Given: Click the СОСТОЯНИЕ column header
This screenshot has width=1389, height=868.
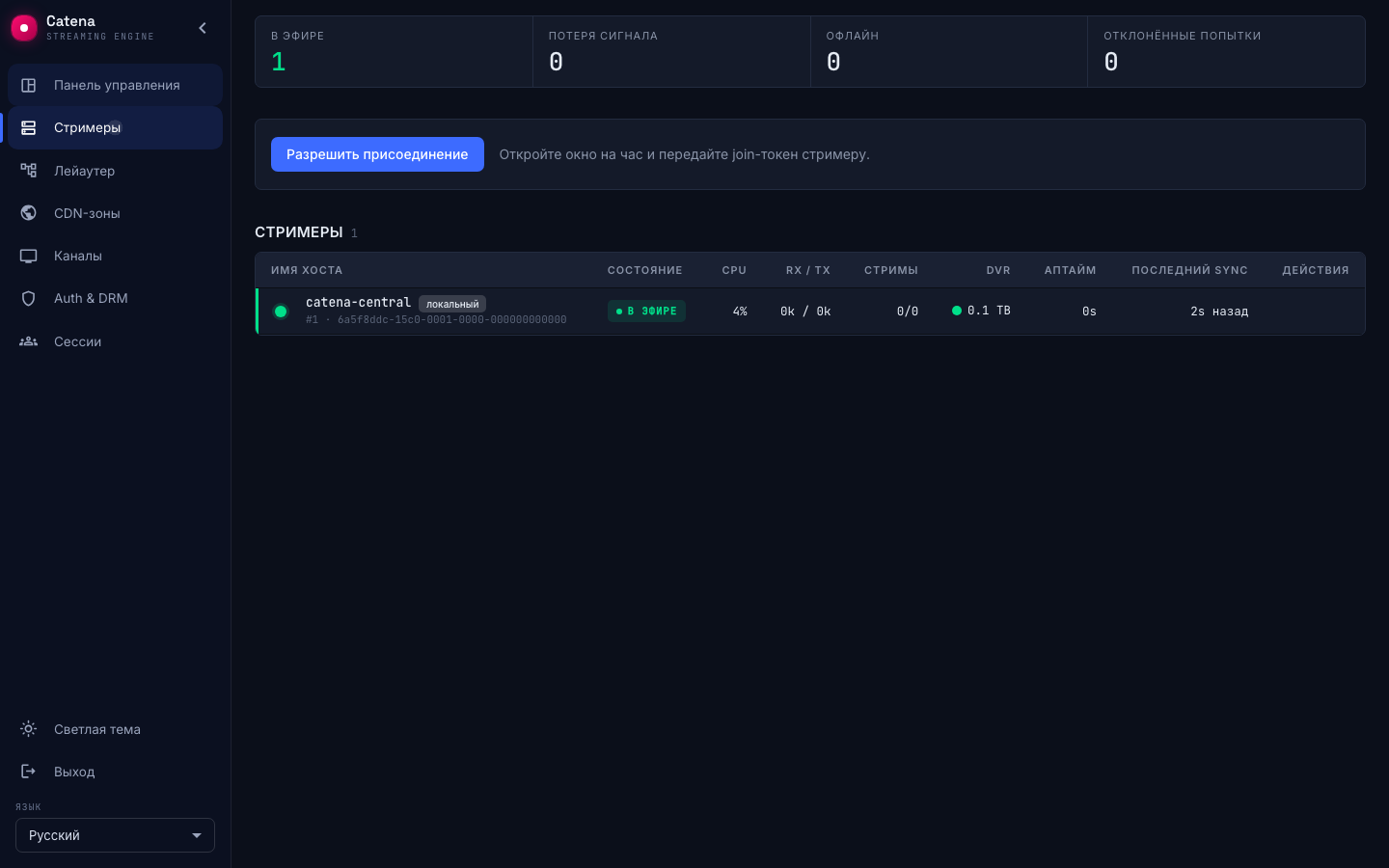Looking at the screenshot, I should (645, 270).
